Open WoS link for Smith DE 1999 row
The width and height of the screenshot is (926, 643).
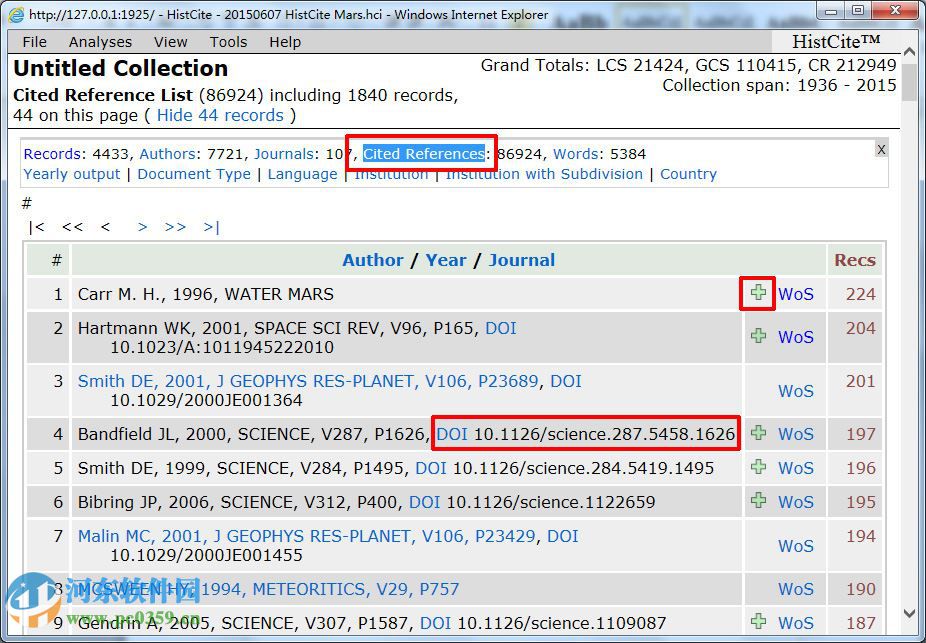pos(795,468)
